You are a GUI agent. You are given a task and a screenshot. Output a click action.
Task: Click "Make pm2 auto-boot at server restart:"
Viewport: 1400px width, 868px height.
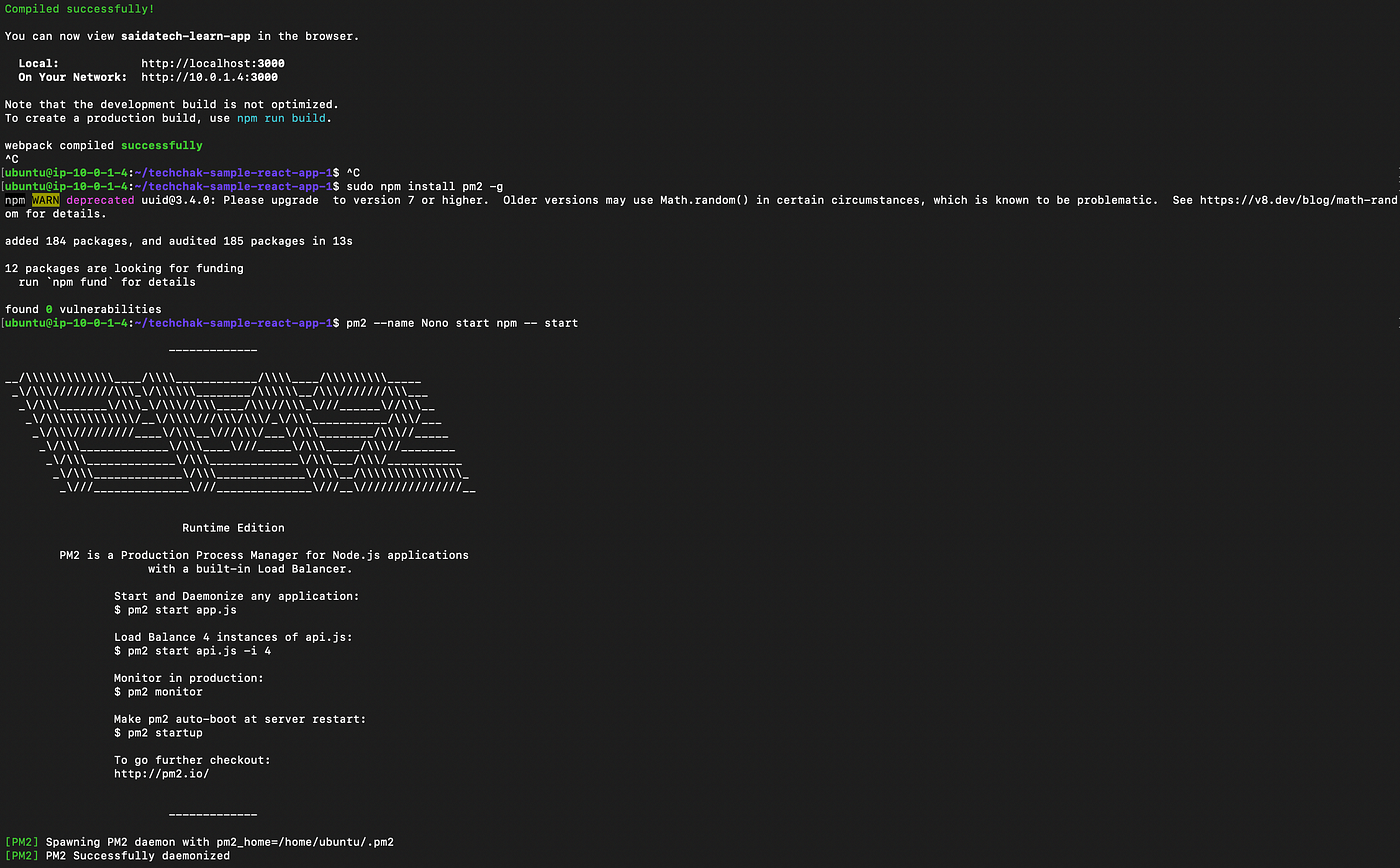[x=240, y=719]
